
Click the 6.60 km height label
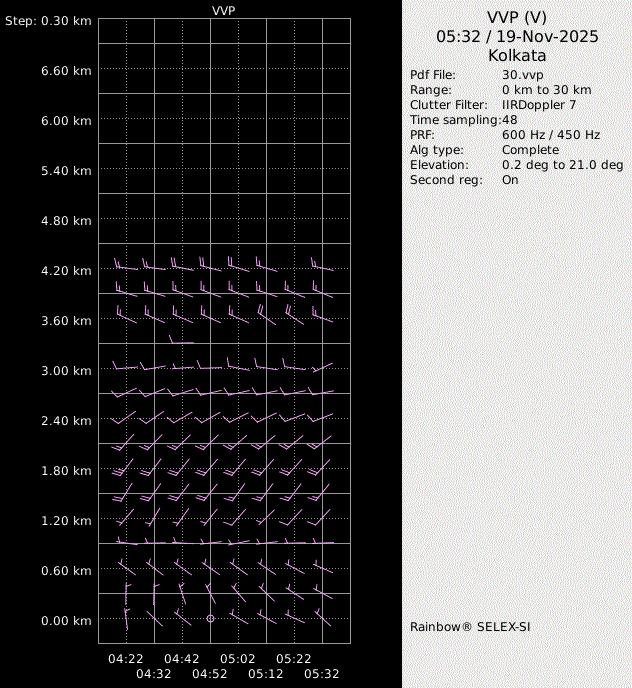(x=69, y=71)
